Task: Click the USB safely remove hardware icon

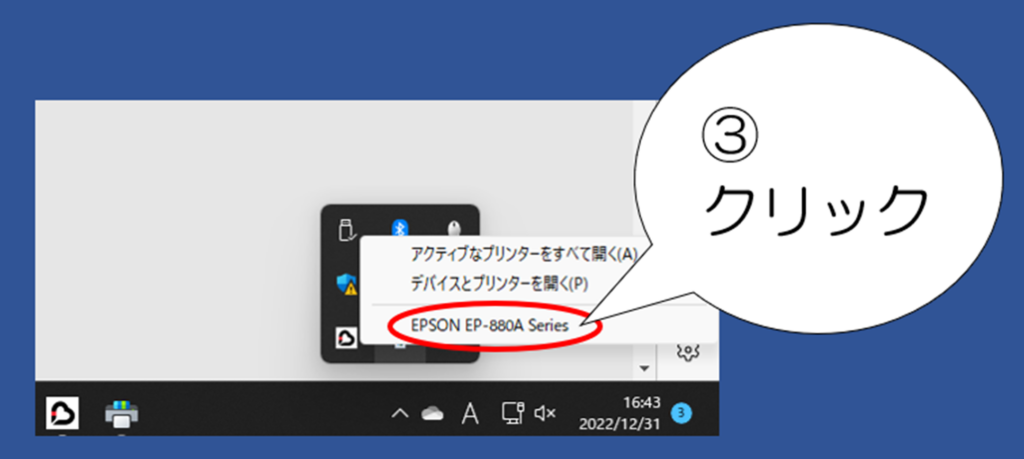Action: pos(346,230)
